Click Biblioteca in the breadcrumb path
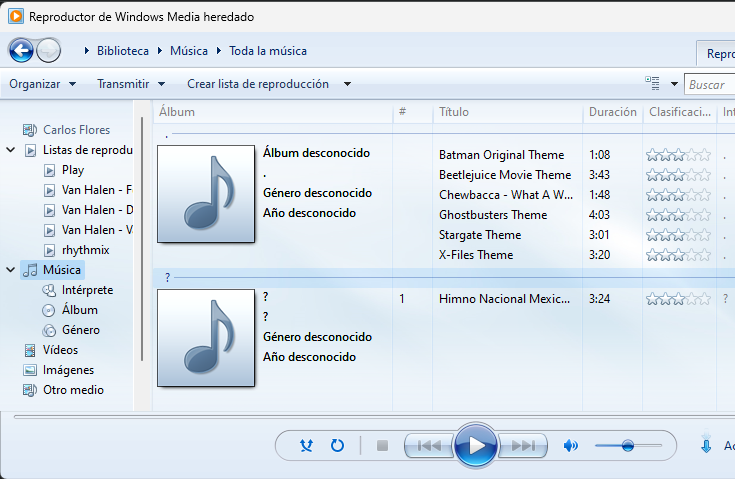Viewport: 735px width, 479px height. pos(123,50)
